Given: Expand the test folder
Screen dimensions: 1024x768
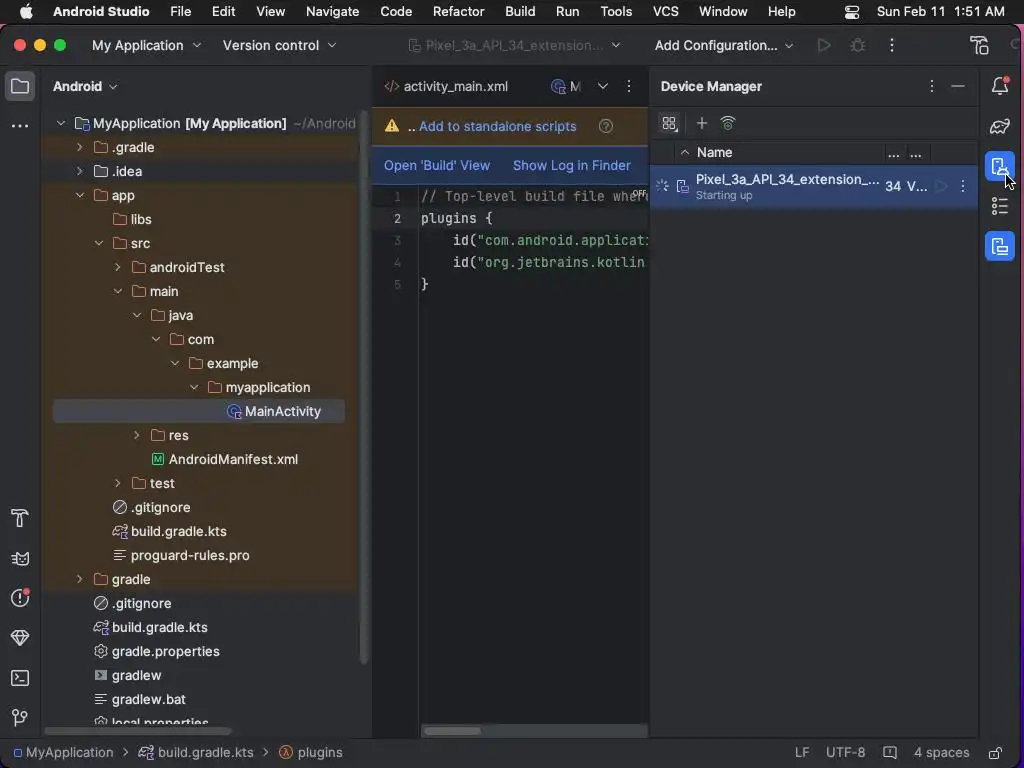Looking at the screenshot, I should pos(118,483).
